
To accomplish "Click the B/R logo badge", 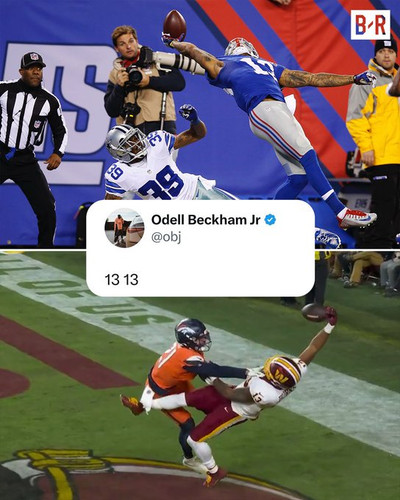I will pos(370,25).
